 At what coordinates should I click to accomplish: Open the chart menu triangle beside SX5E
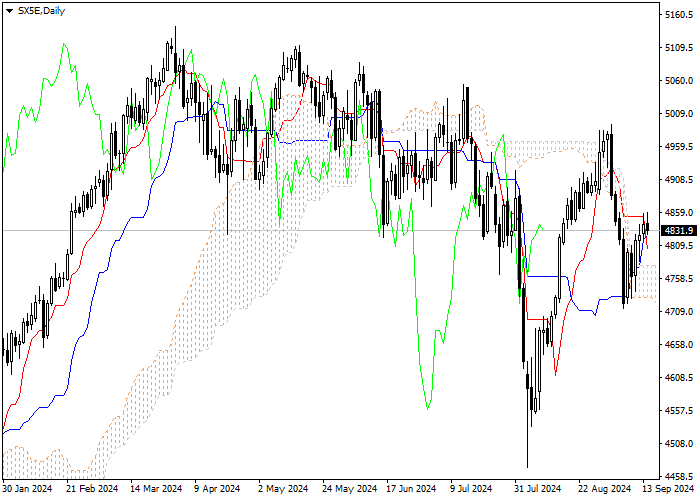click(x=9, y=11)
